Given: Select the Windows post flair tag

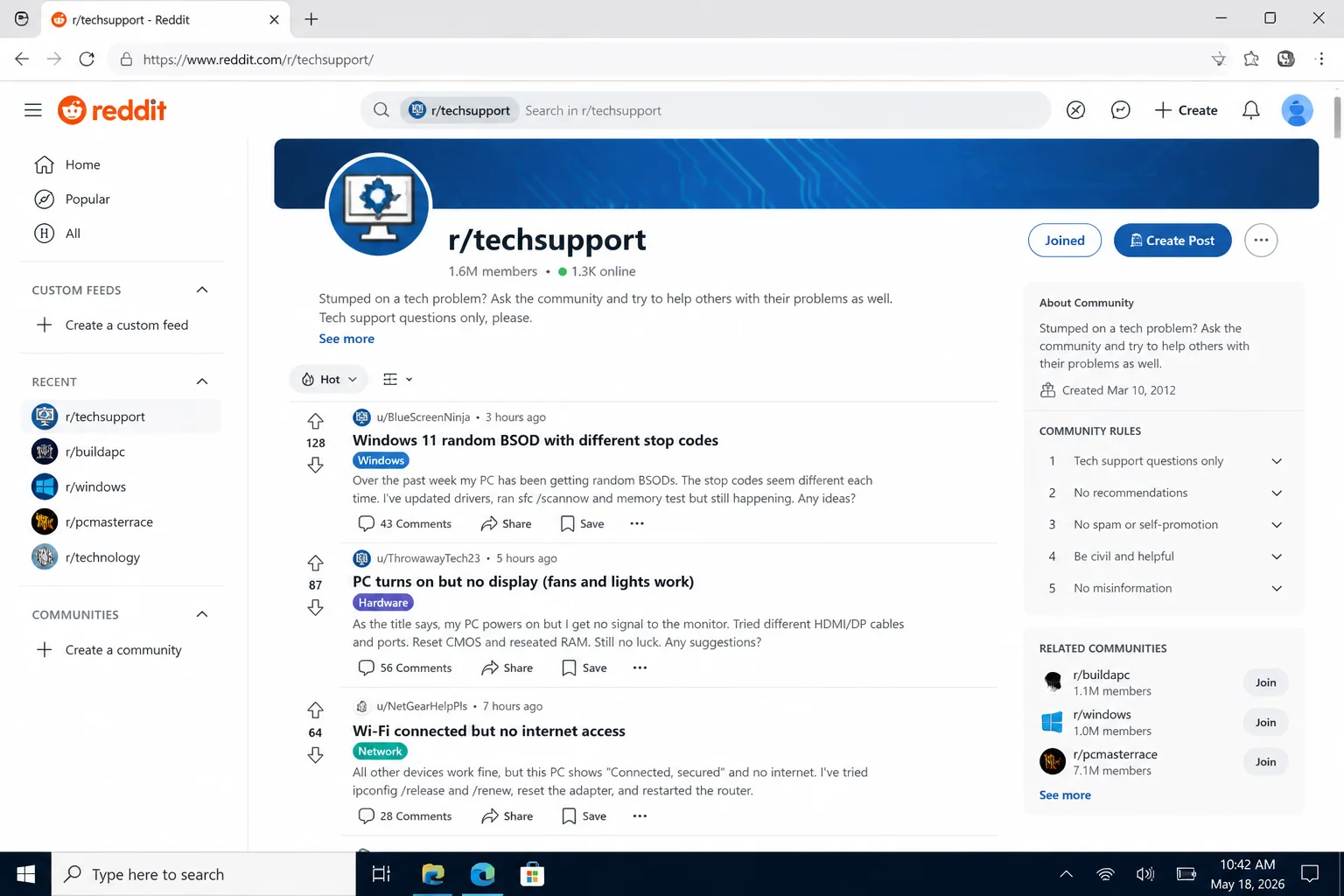Looking at the screenshot, I should pyautogui.click(x=381, y=460).
